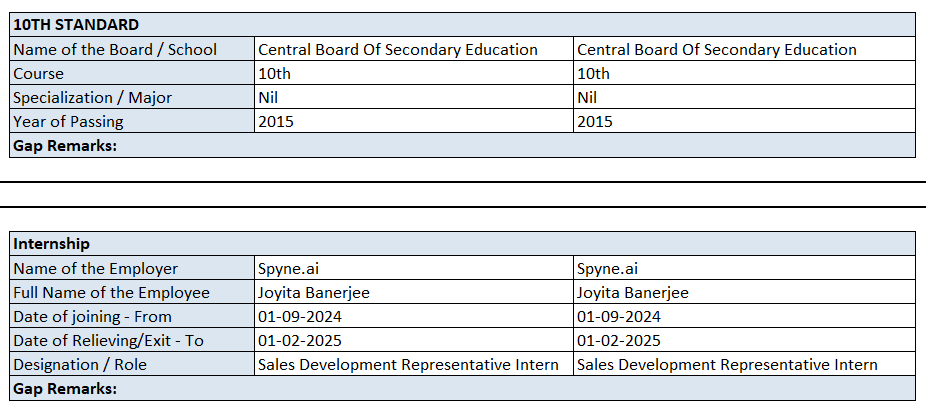
Task: Click the Specialization / Major label cell
Action: pos(93,97)
